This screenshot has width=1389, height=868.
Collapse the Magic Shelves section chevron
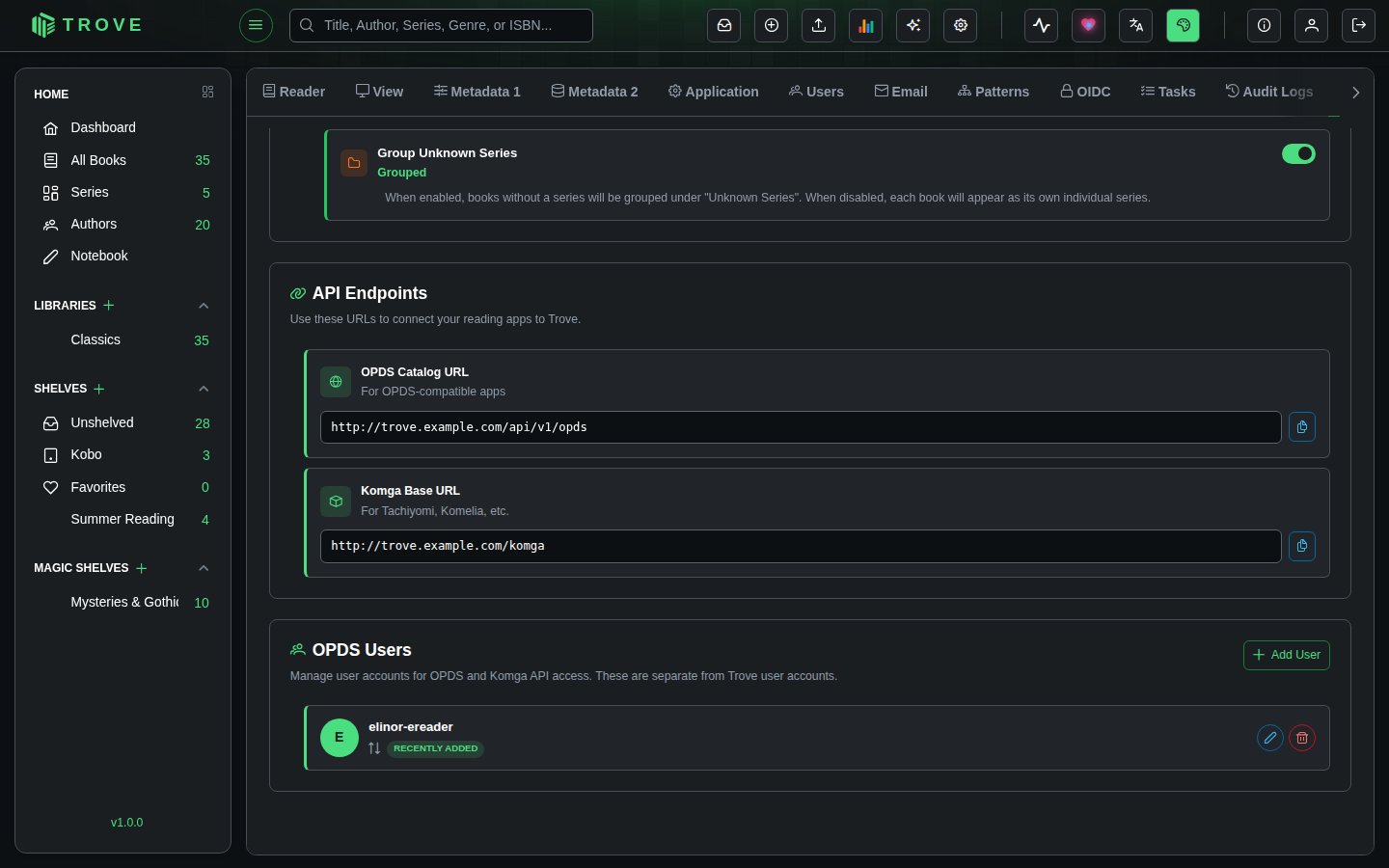(204, 568)
